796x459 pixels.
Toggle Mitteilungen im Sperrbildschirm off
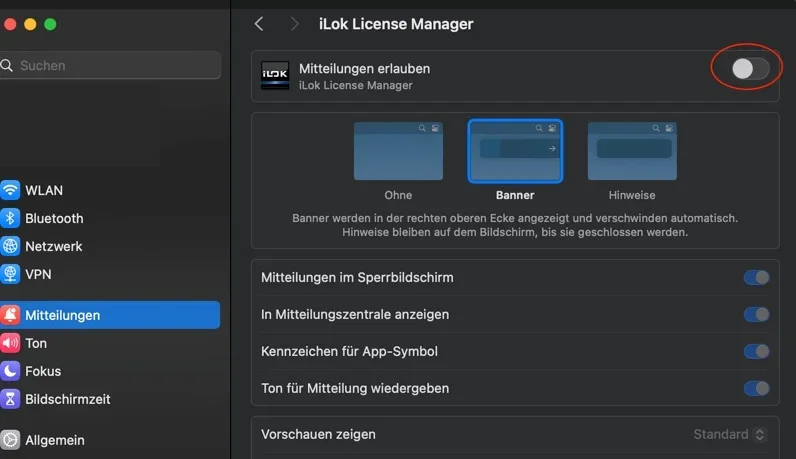tap(756, 277)
